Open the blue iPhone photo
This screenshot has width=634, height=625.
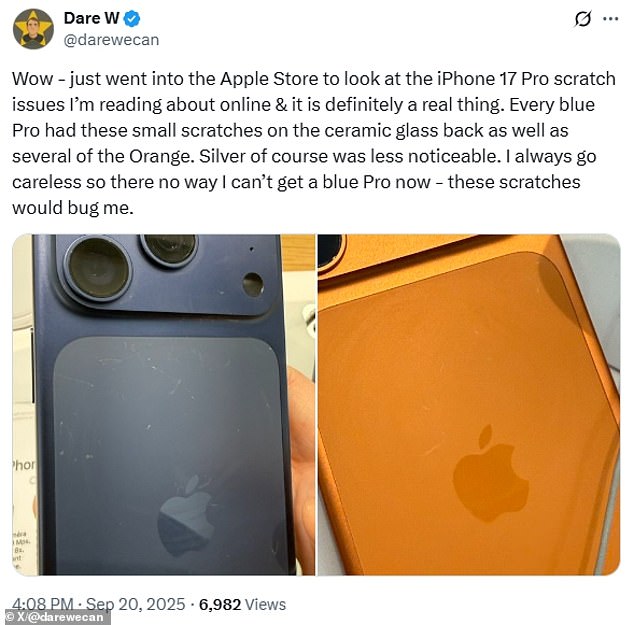164,404
